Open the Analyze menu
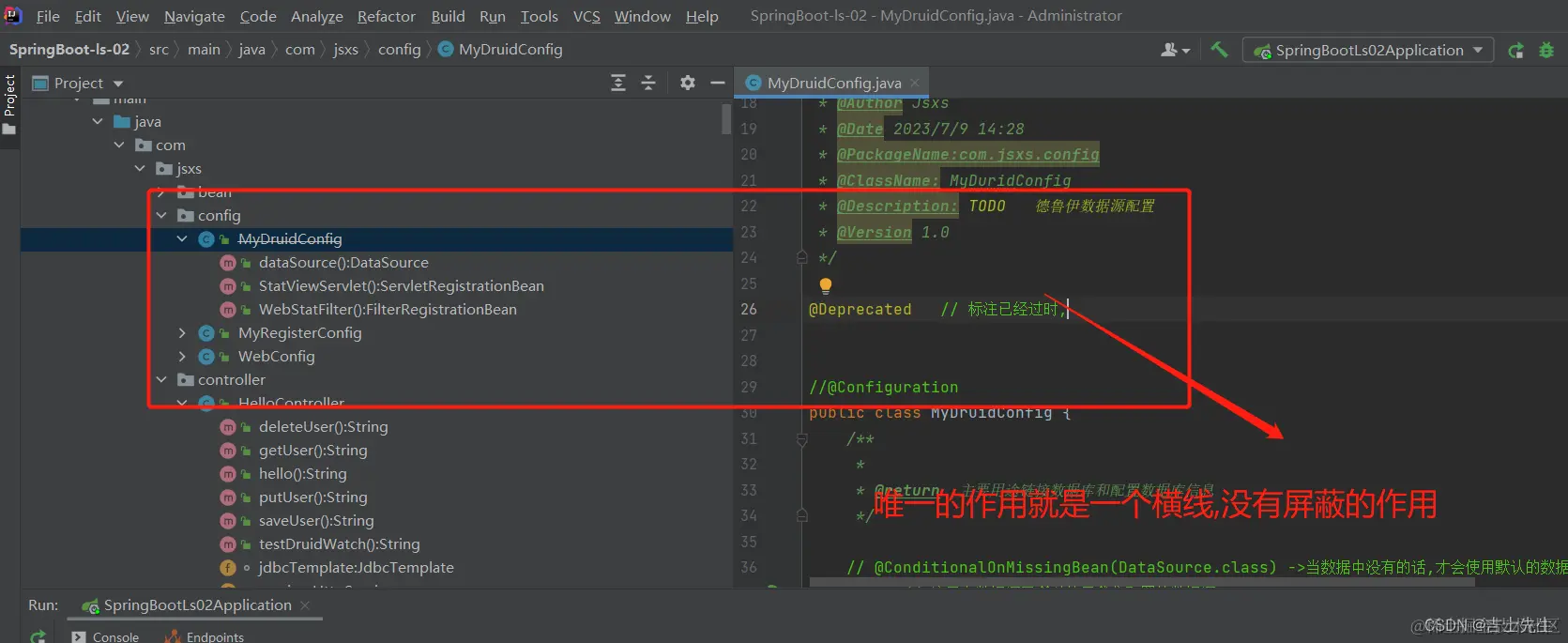 (317, 16)
